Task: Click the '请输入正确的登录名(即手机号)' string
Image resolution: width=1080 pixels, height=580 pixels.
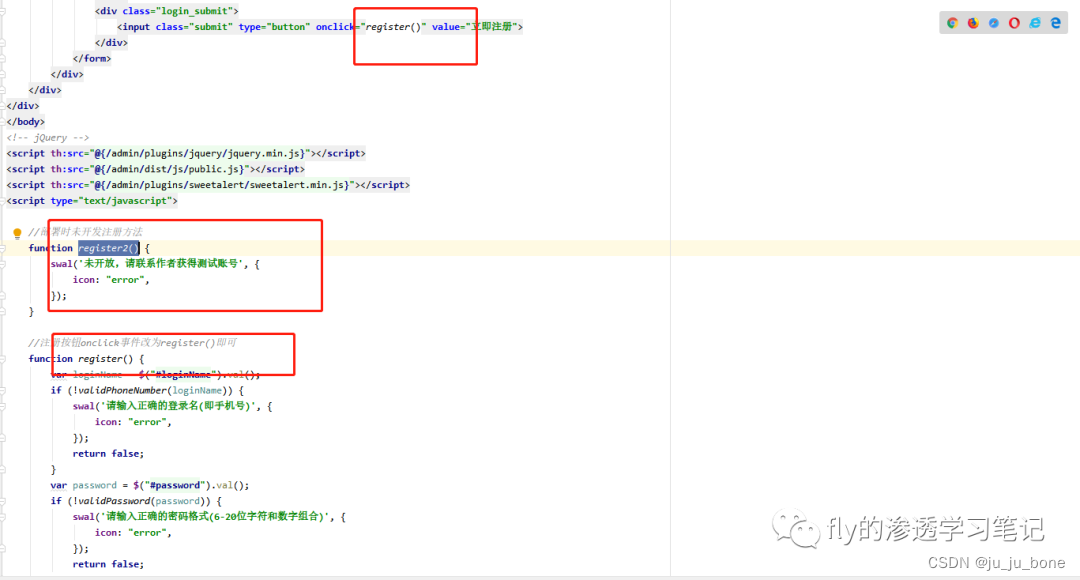Action: pos(178,406)
